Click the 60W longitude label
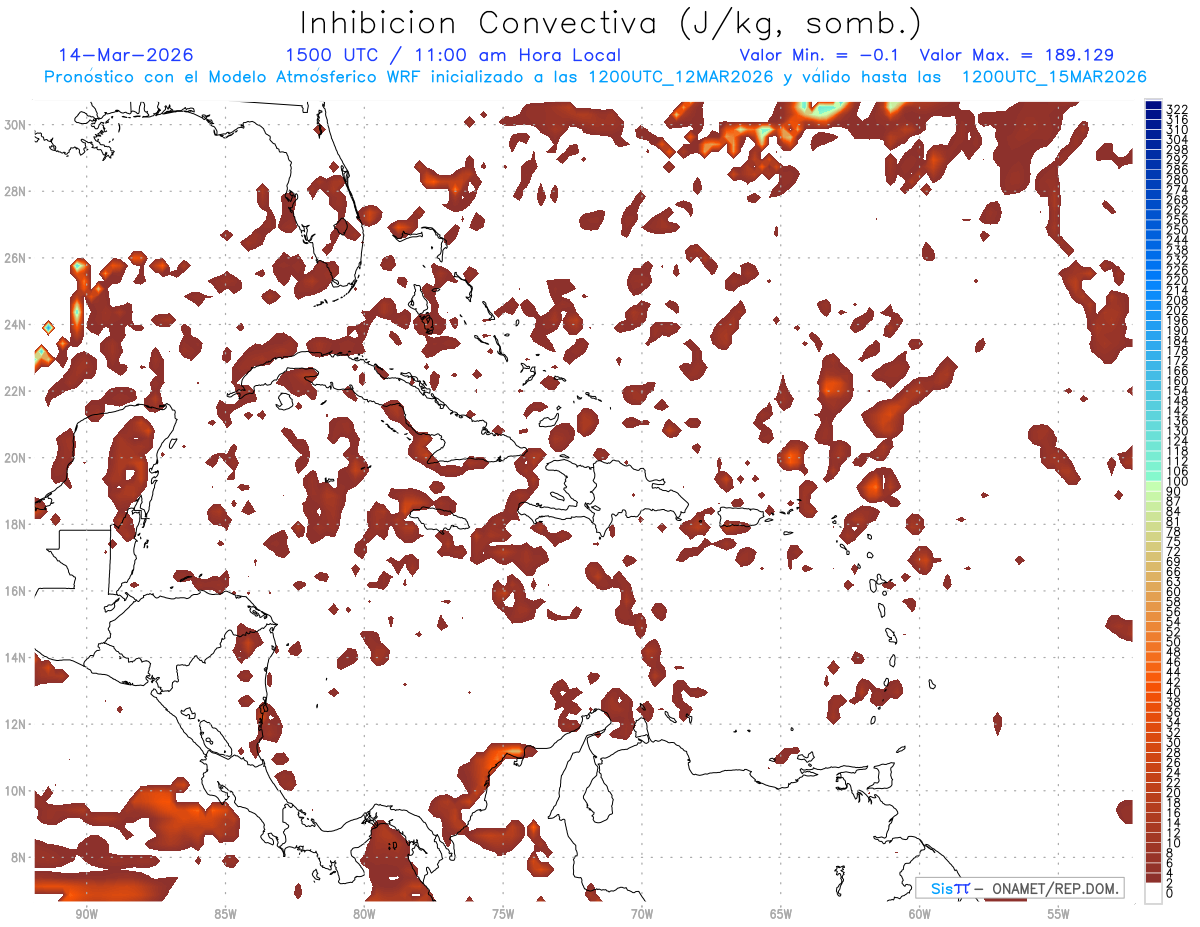 (919, 914)
